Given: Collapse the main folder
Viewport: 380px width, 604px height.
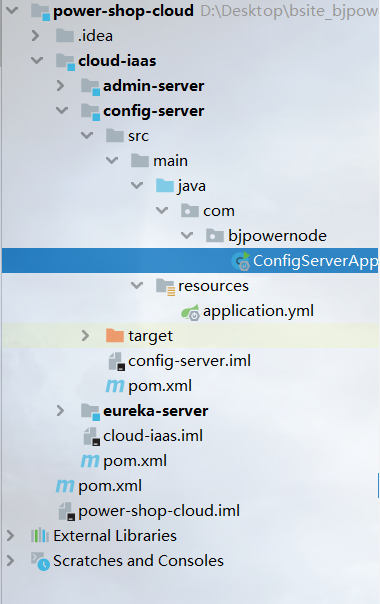Looking at the screenshot, I should coord(112,161).
